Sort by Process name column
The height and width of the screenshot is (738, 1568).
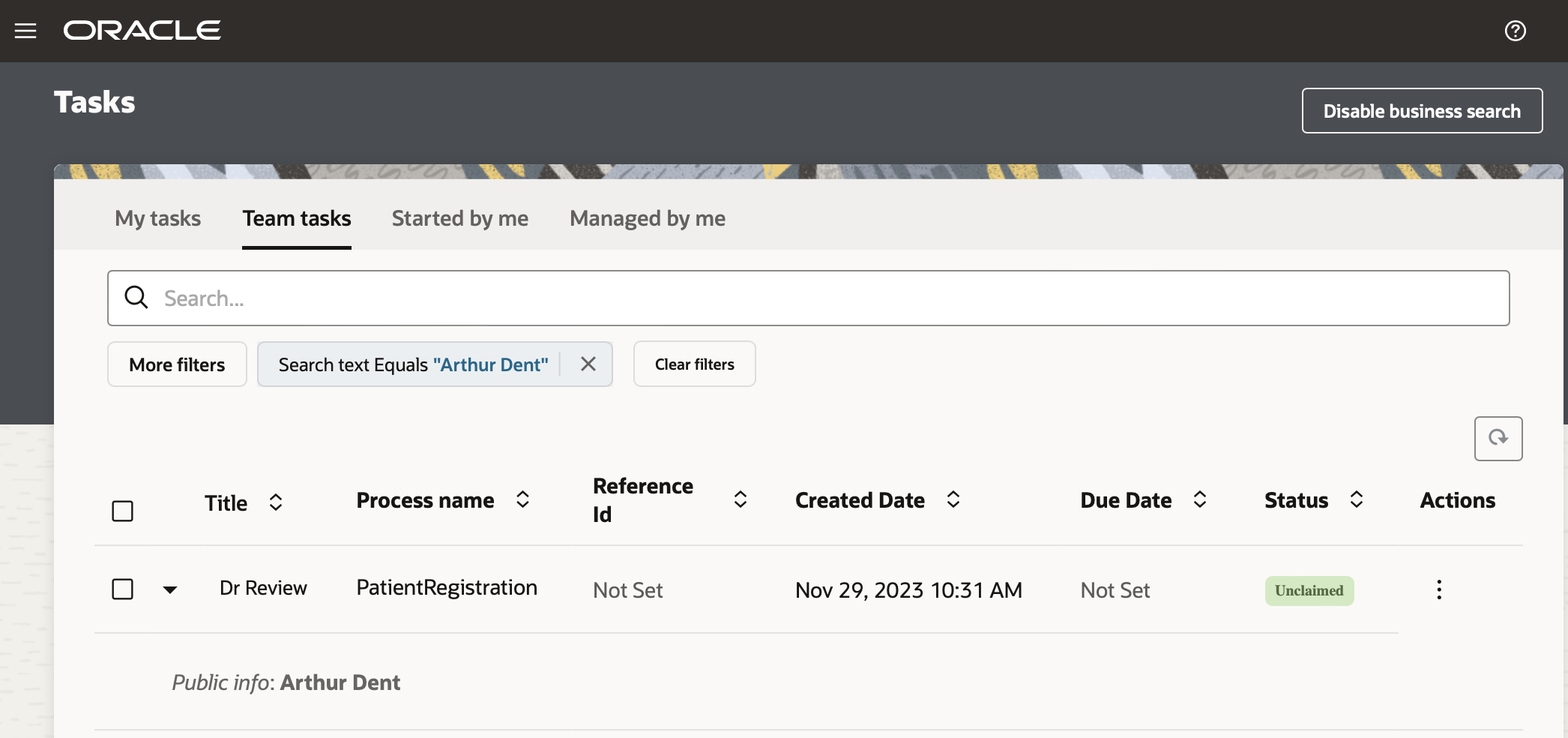pos(523,499)
